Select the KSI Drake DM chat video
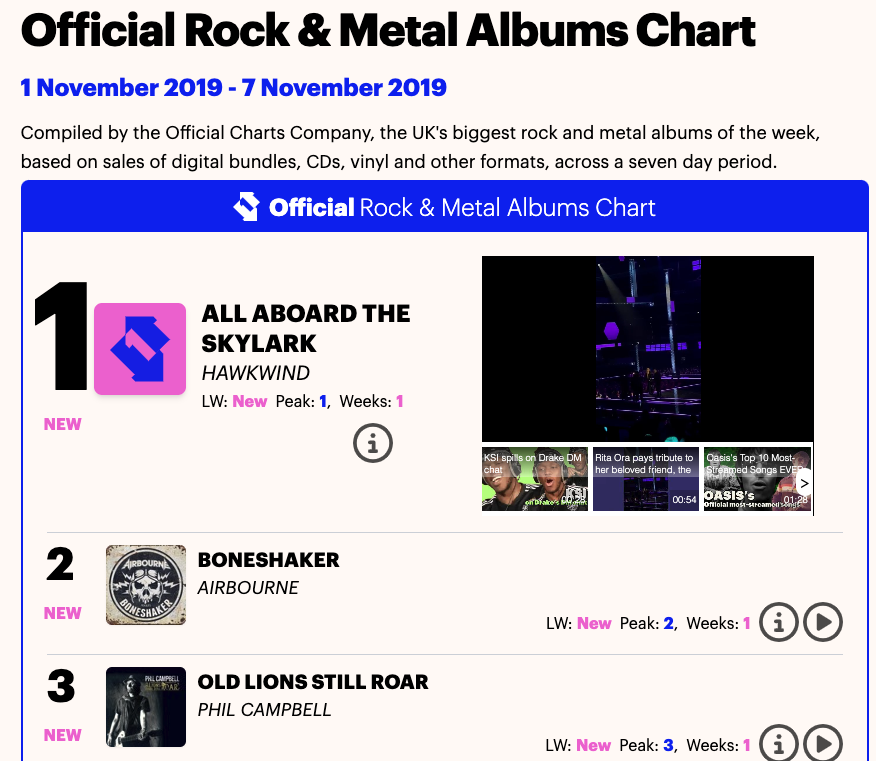This screenshot has height=761, width=876. coord(534,479)
